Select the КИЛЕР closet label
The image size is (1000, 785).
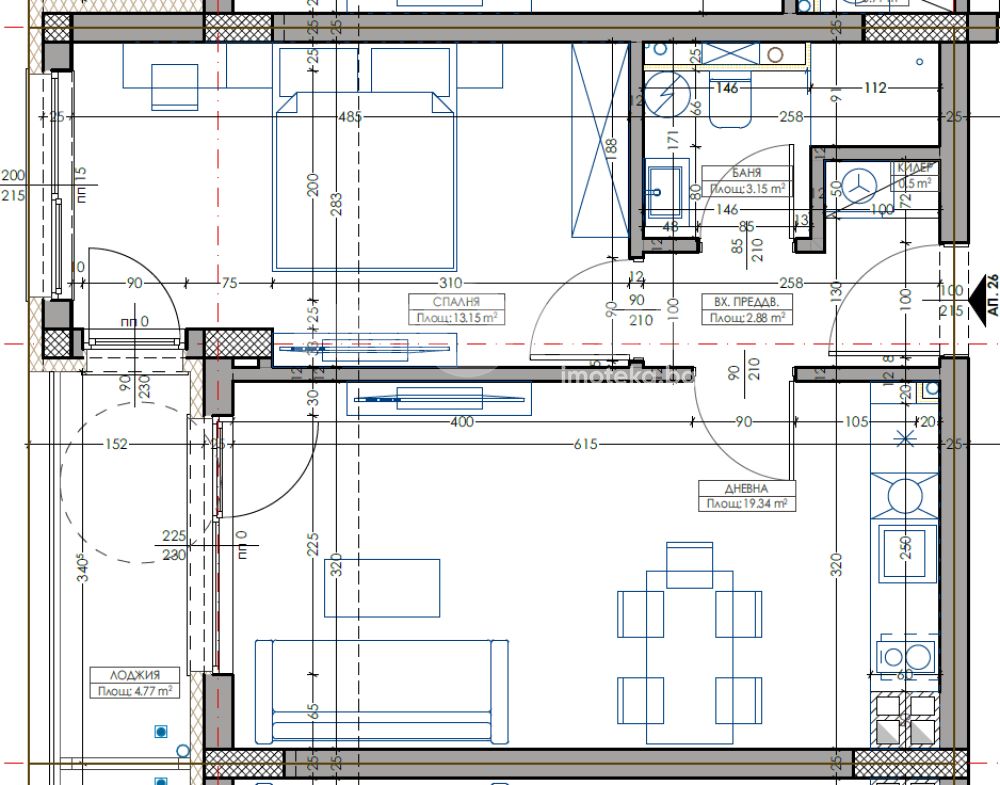(912, 168)
